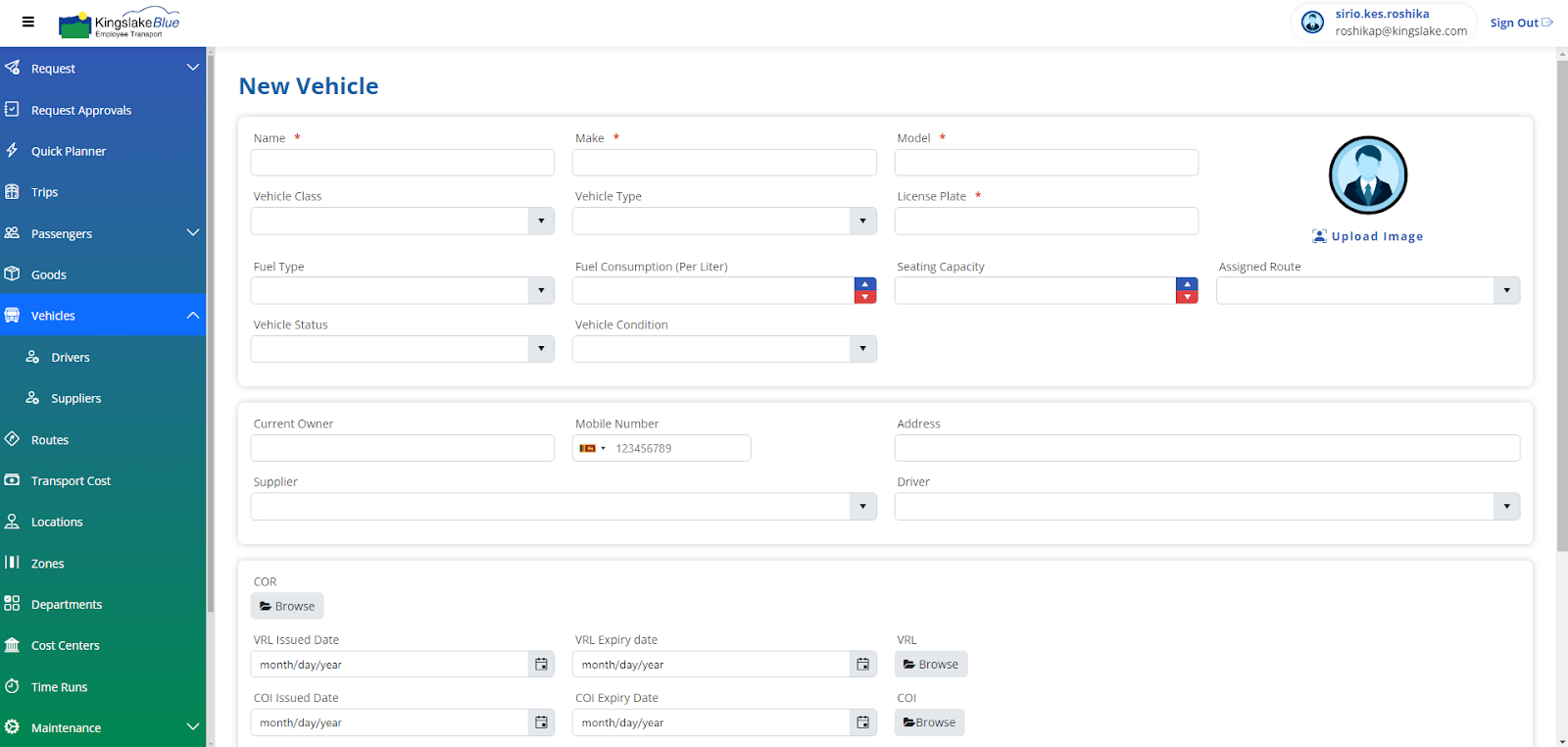Open the Fuel Type dropdown
This screenshot has width=1568, height=747.
541,290
